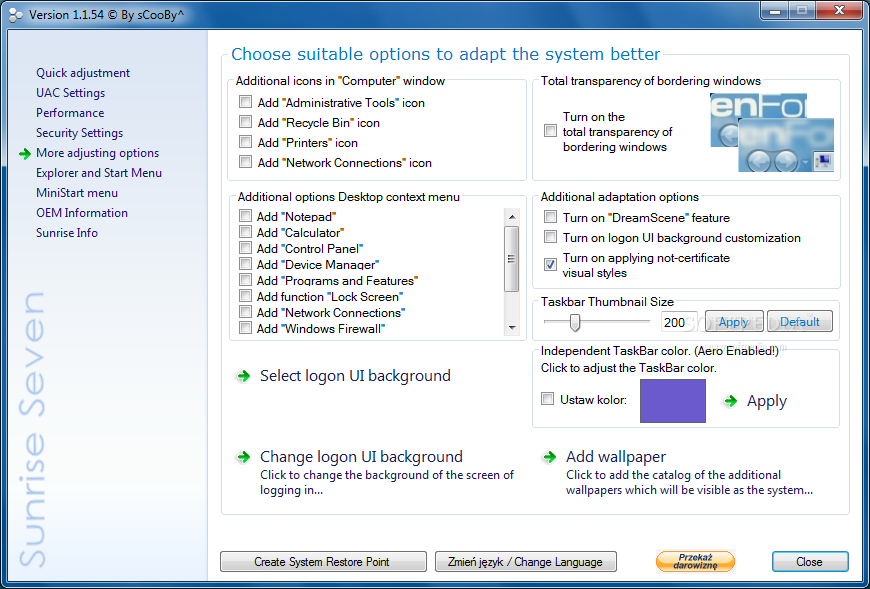Reset thumbnail size with Default button
Image resolution: width=870 pixels, height=589 pixels.
[x=800, y=322]
